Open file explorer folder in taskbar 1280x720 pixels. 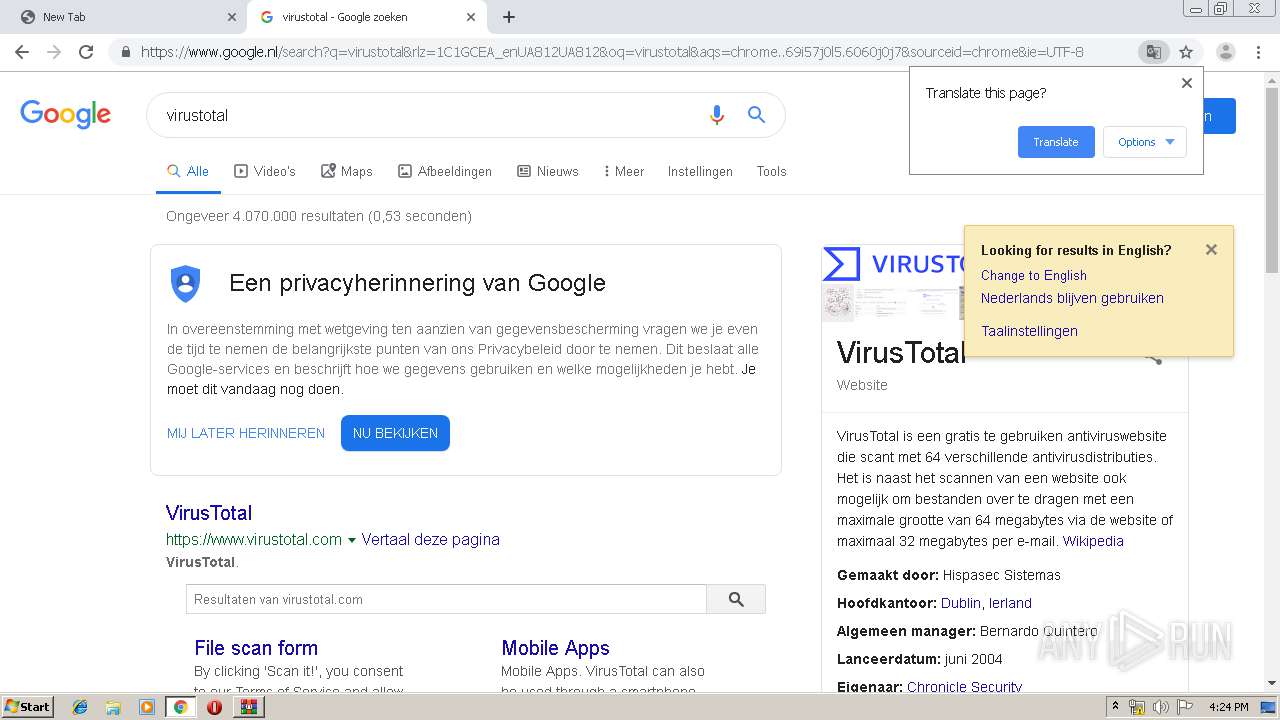pos(113,707)
